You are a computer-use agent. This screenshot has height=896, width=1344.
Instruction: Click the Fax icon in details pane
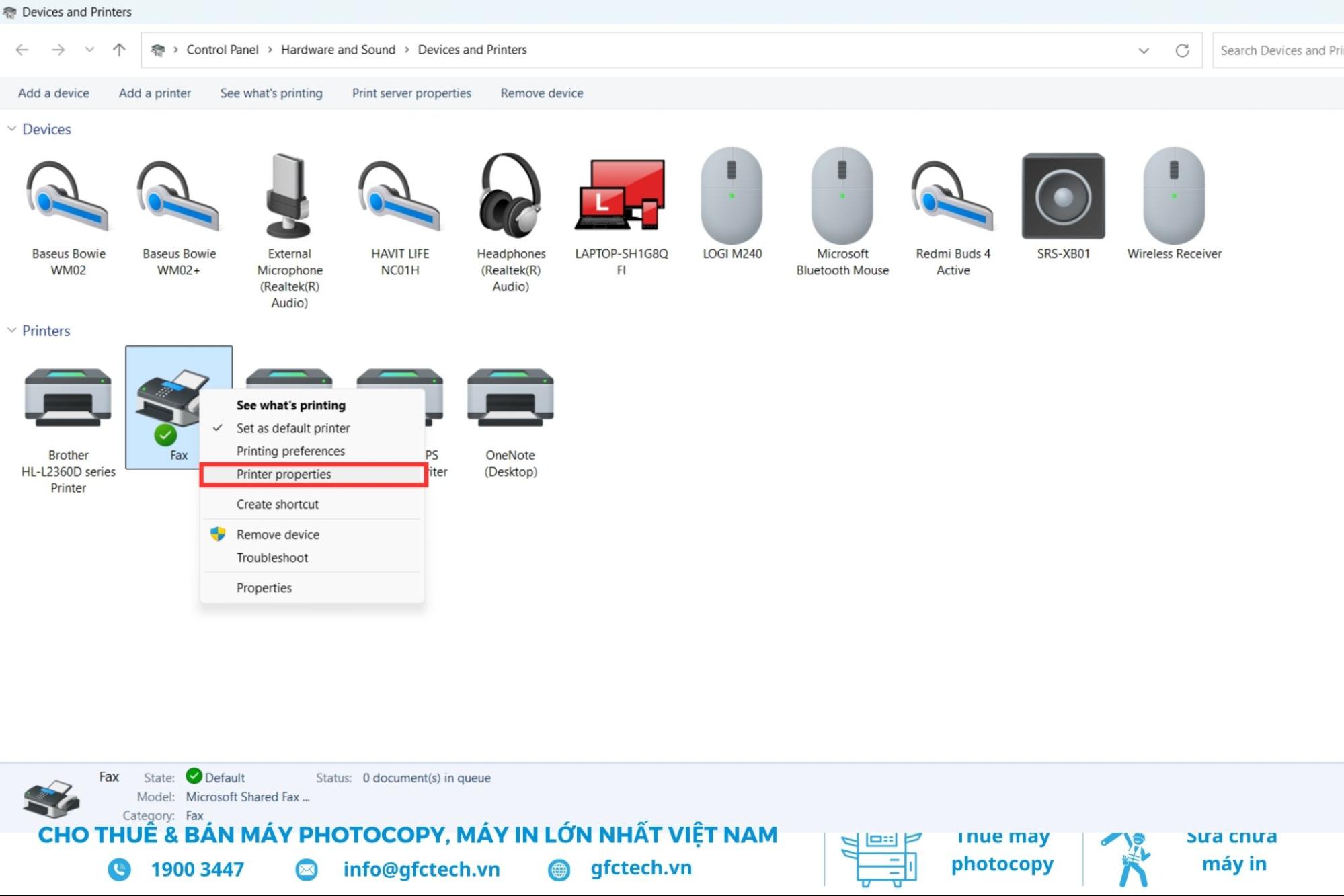(51, 798)
